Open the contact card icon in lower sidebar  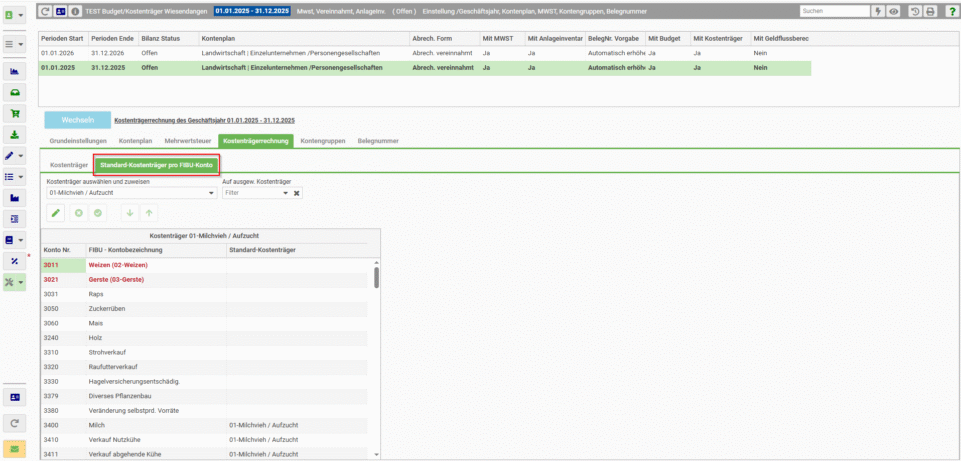point(15,397)
